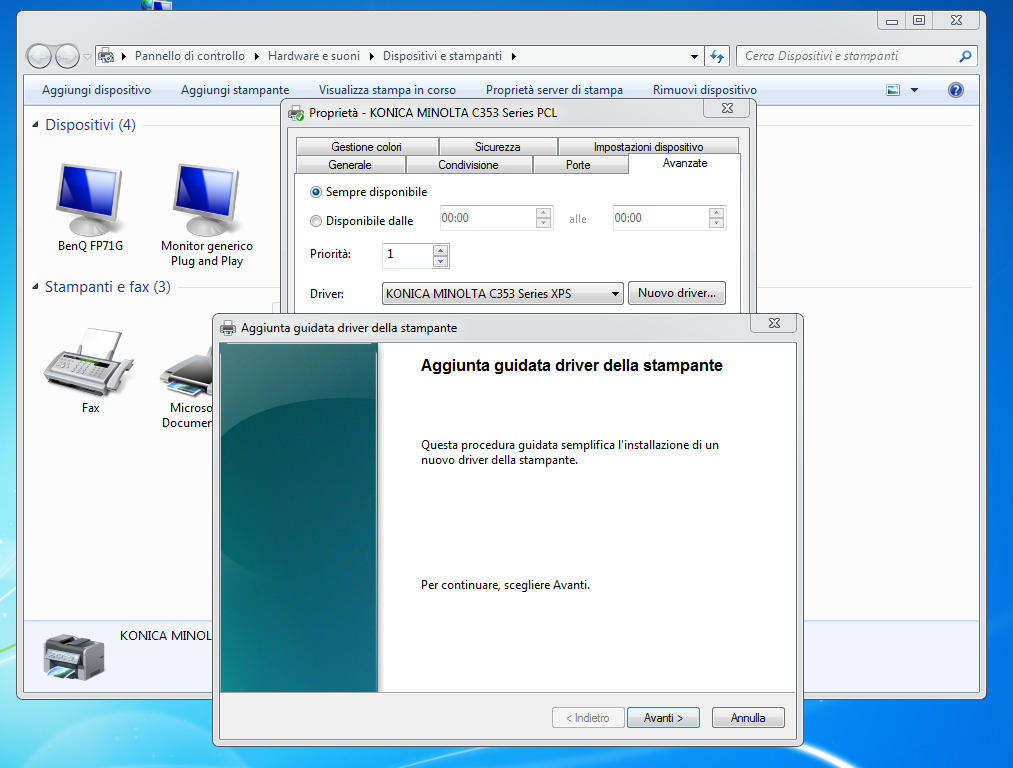Click the help question mark icon
Image resolution: width=1013 pixels, height=768 pixels.
click(956, 90)
